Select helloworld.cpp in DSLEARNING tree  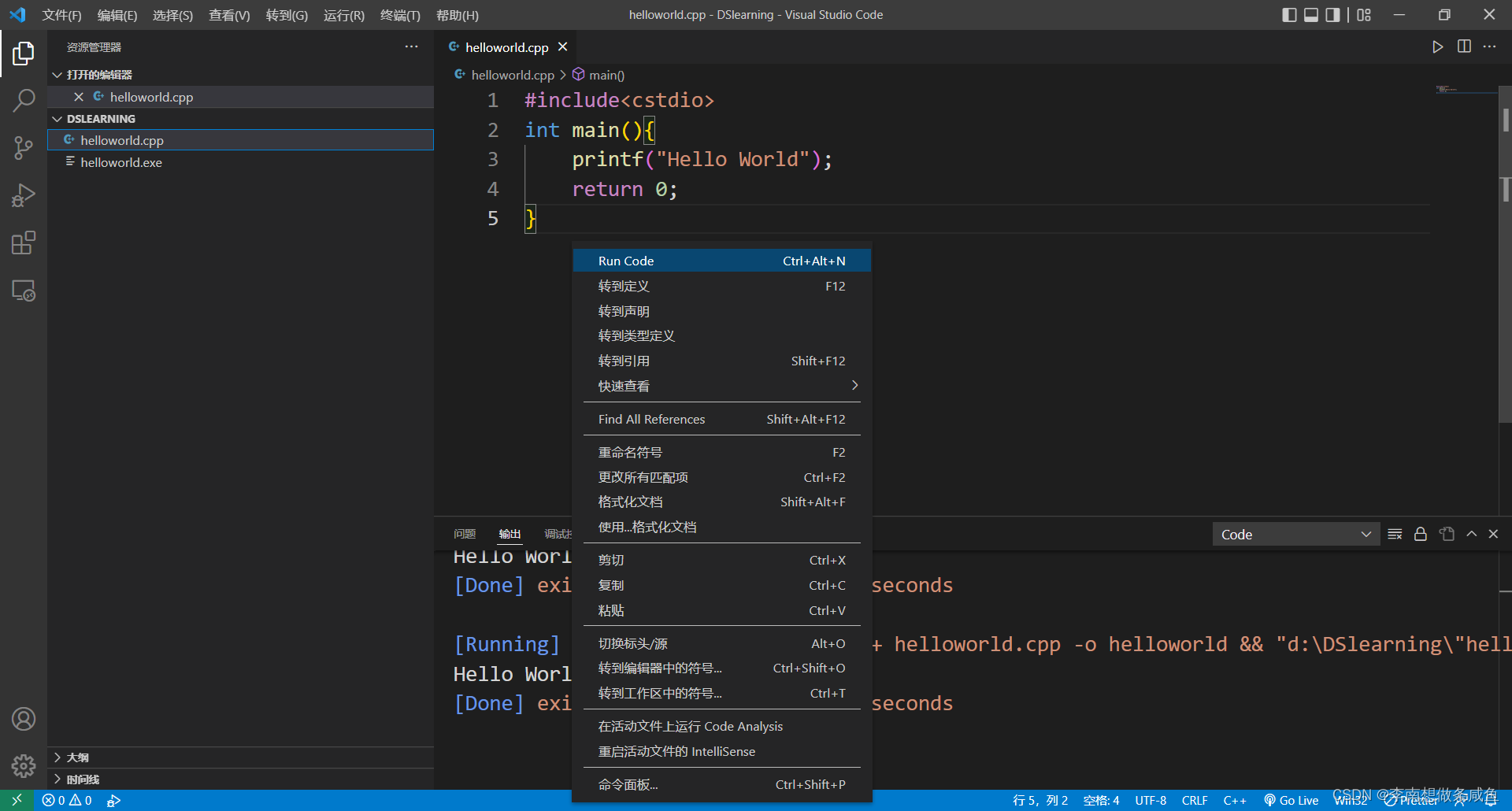(x=240, y=140)
